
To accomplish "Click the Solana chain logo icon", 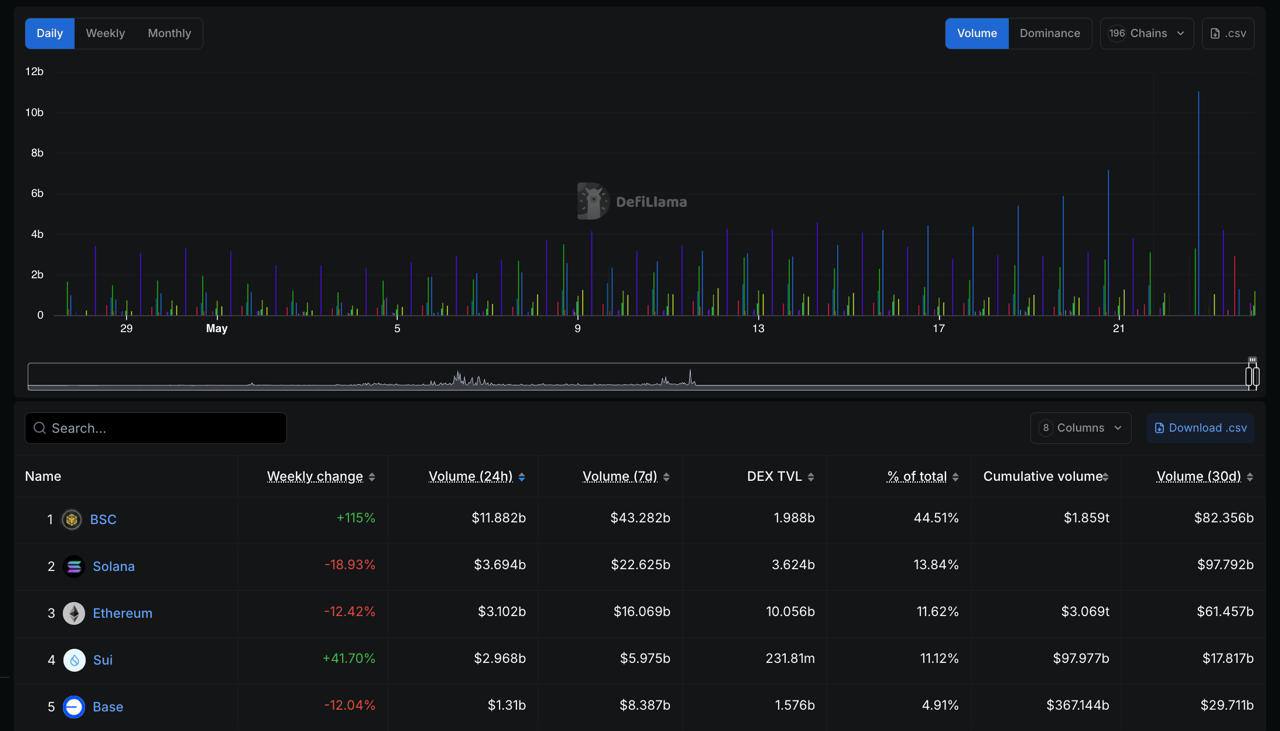I will point(74,566).
